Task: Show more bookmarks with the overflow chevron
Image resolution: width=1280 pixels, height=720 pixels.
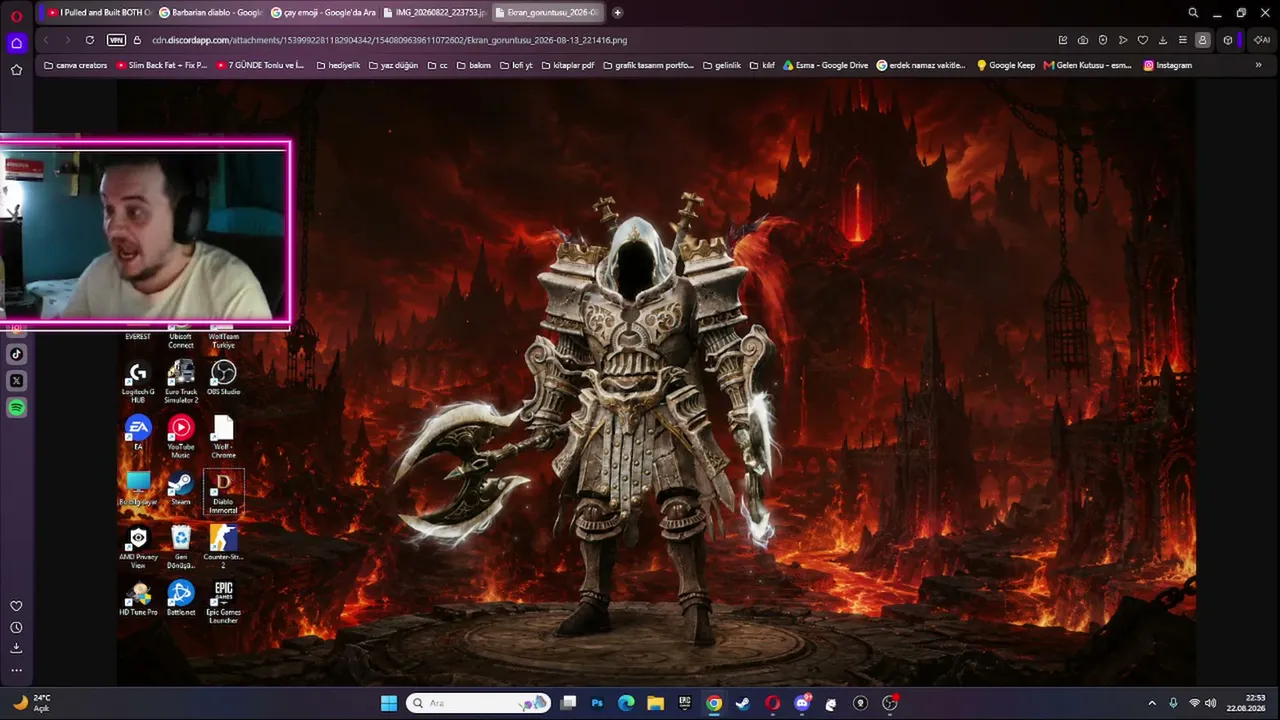Action: coord(1258,65)
